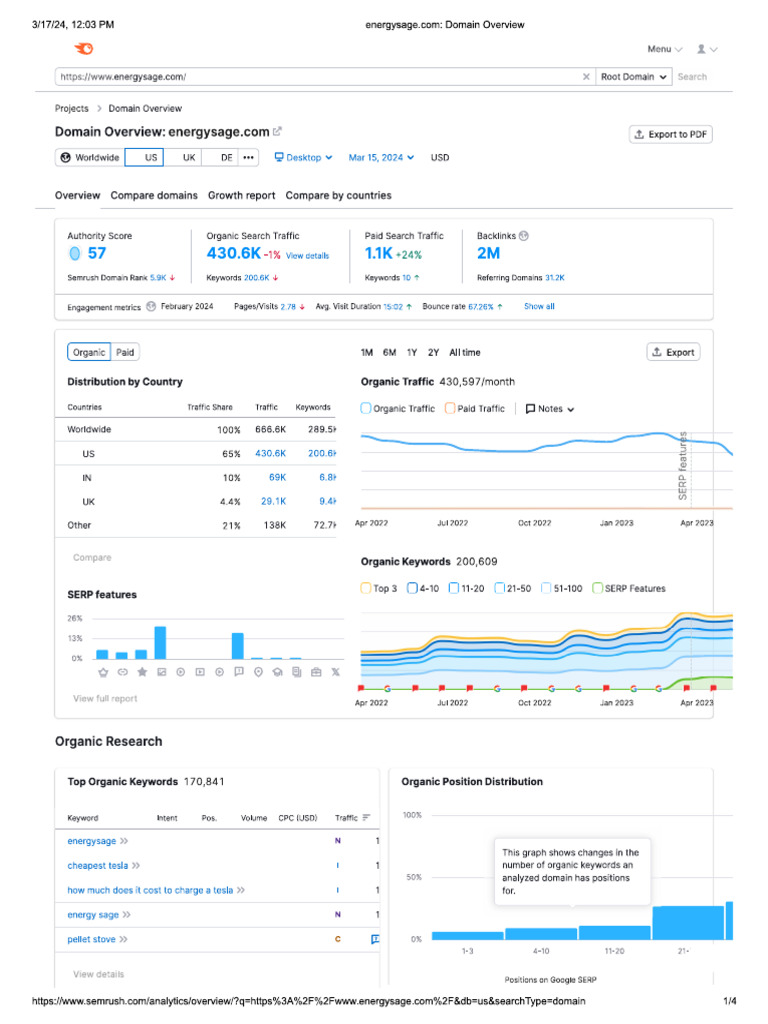The height and width of the screenshot is (1024, 768).
Task: Click the Engagement metrics info icon
Action: coord(150,307)
